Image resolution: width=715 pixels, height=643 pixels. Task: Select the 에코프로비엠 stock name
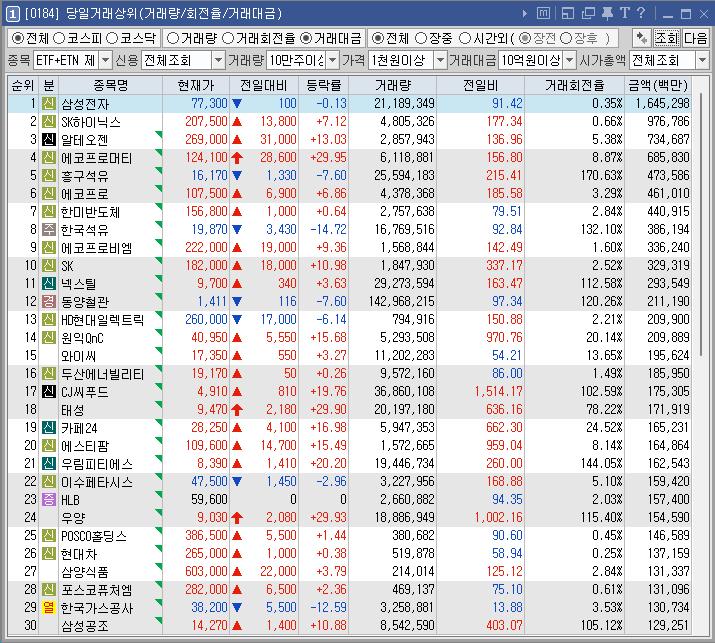pyautogui.click(x=97, y=248)
